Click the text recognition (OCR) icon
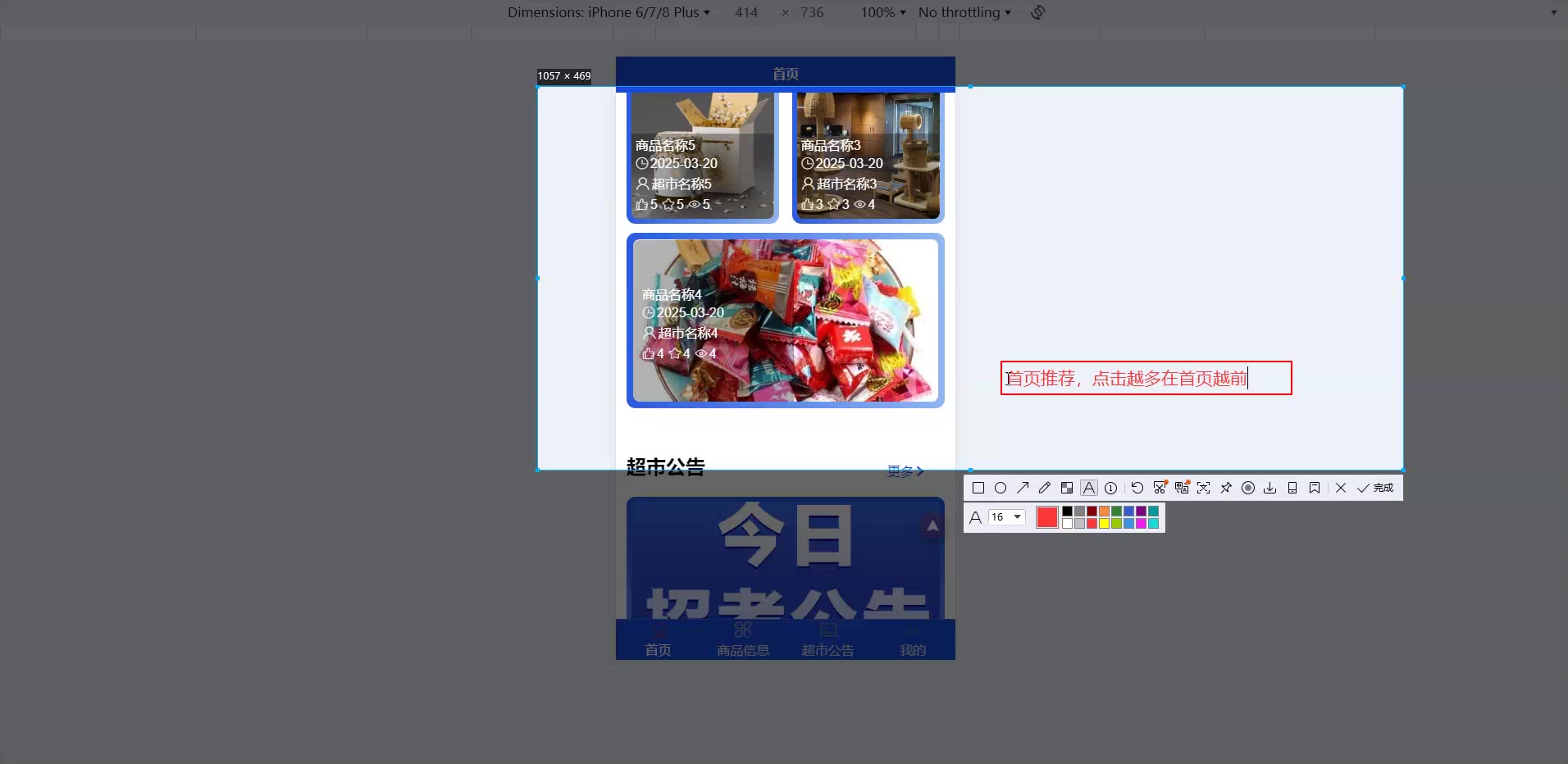The image size is (1568, 764). [1204, 488]
